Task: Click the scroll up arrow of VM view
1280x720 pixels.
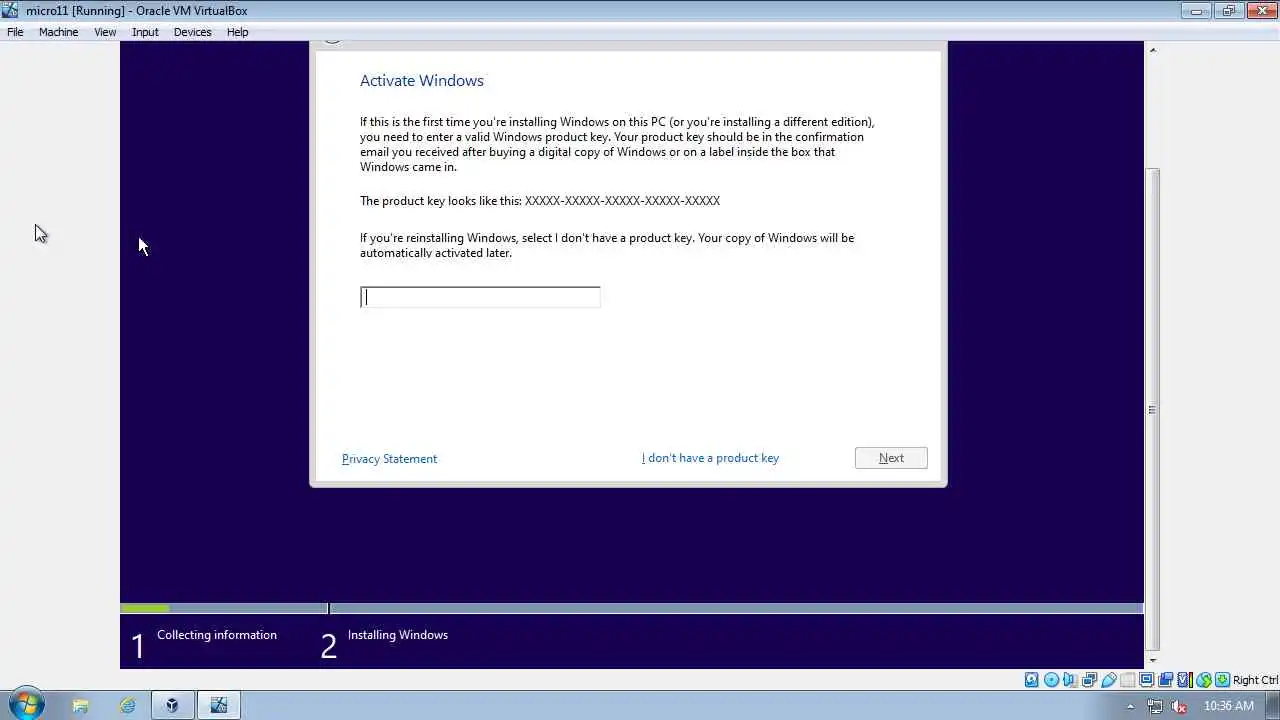Action: pyautogui.click(x=1152, y=49)
